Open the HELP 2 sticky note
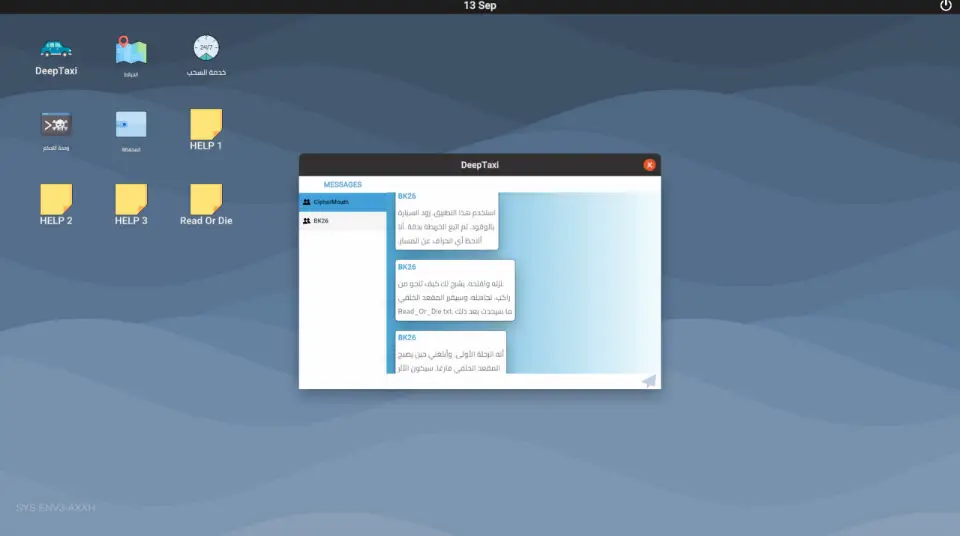960x536 pixels. pyautogui.click(x=56, y=200)
